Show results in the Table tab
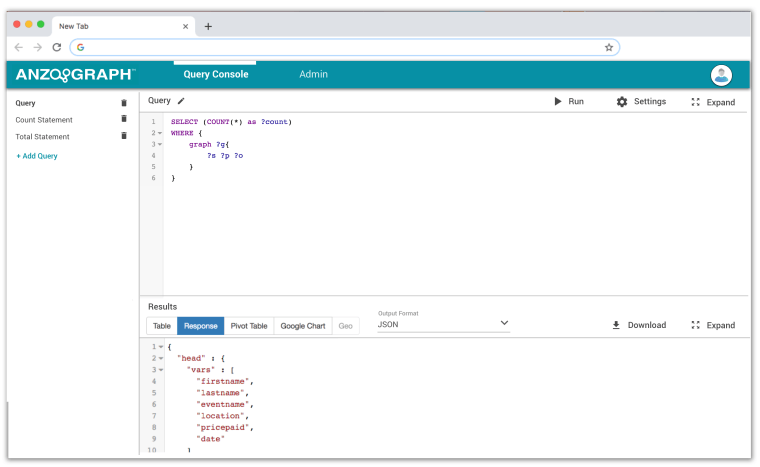This screenshot has width=760, height=467. tap(162, 326)
